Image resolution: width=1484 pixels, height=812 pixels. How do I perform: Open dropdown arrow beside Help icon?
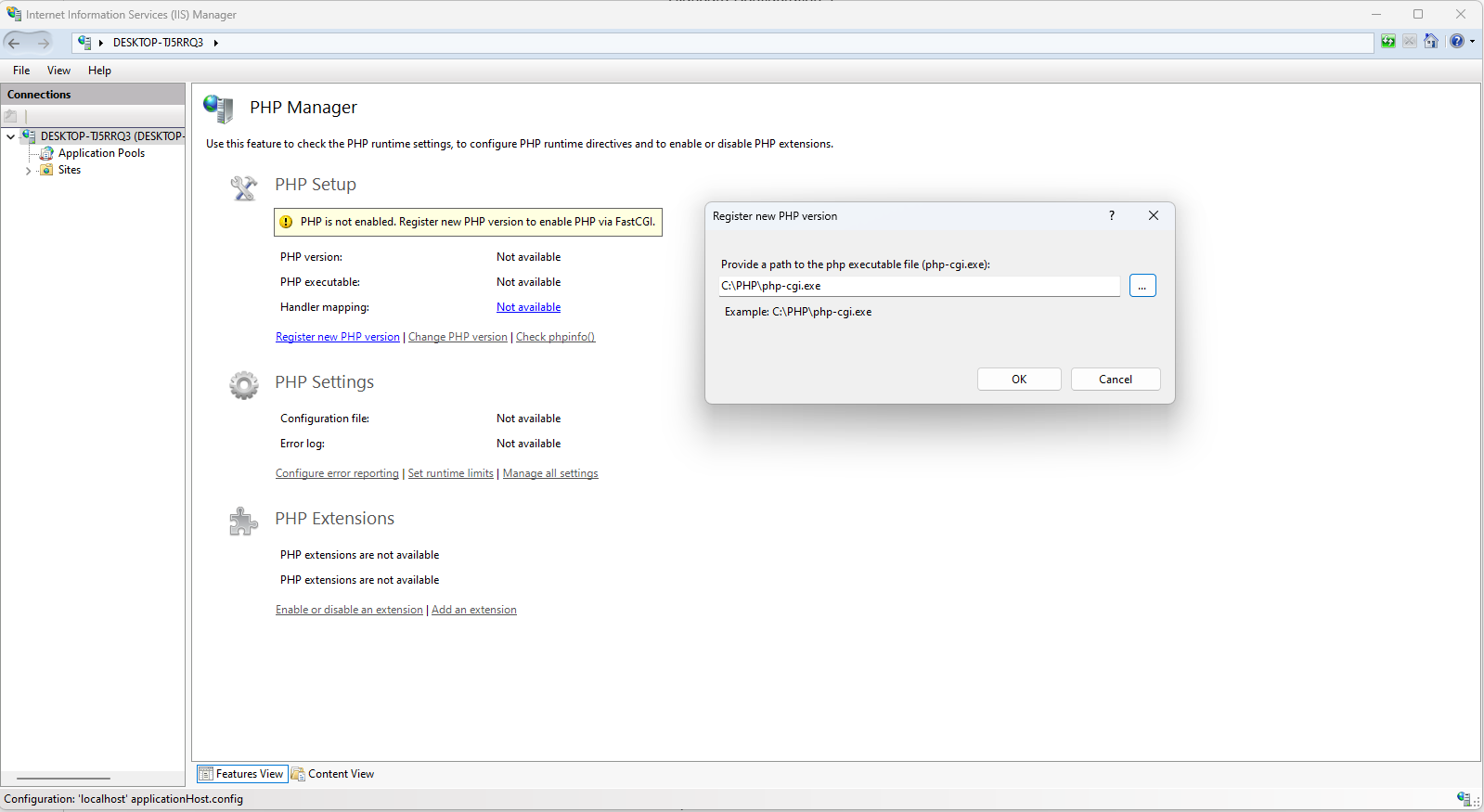[x=1472, y=41]
